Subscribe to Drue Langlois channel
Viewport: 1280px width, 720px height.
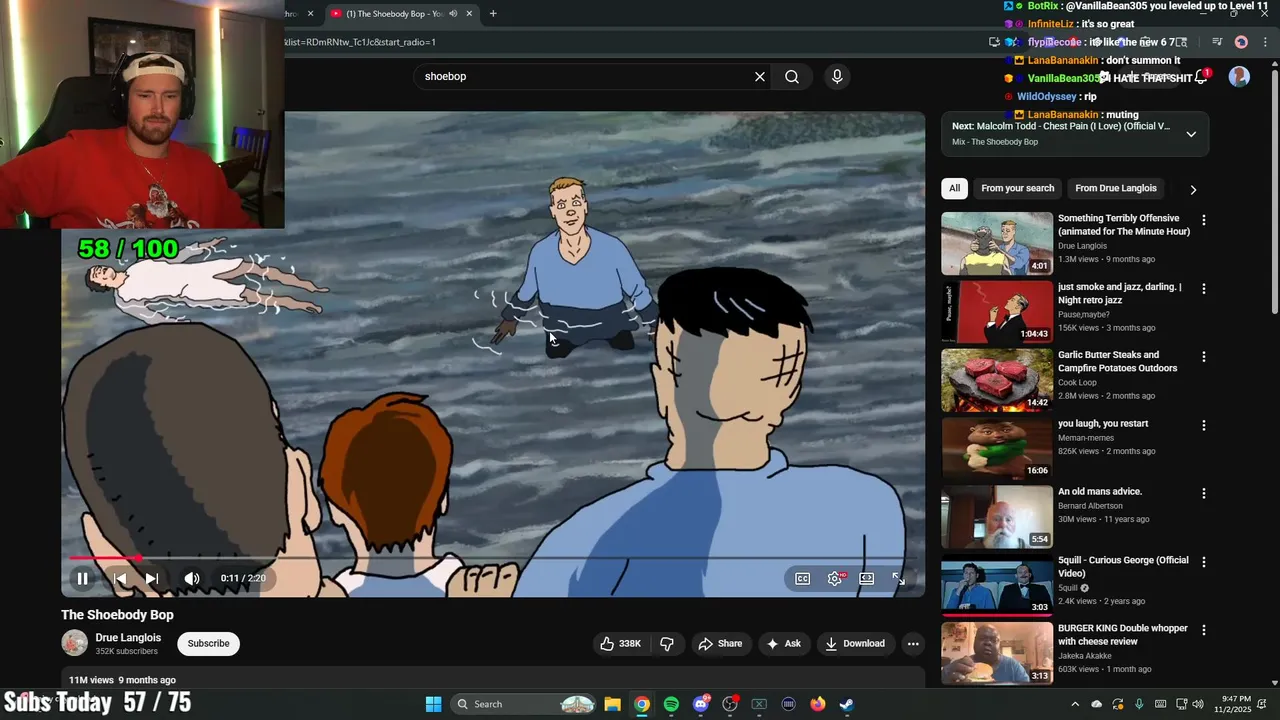(209, 643)
